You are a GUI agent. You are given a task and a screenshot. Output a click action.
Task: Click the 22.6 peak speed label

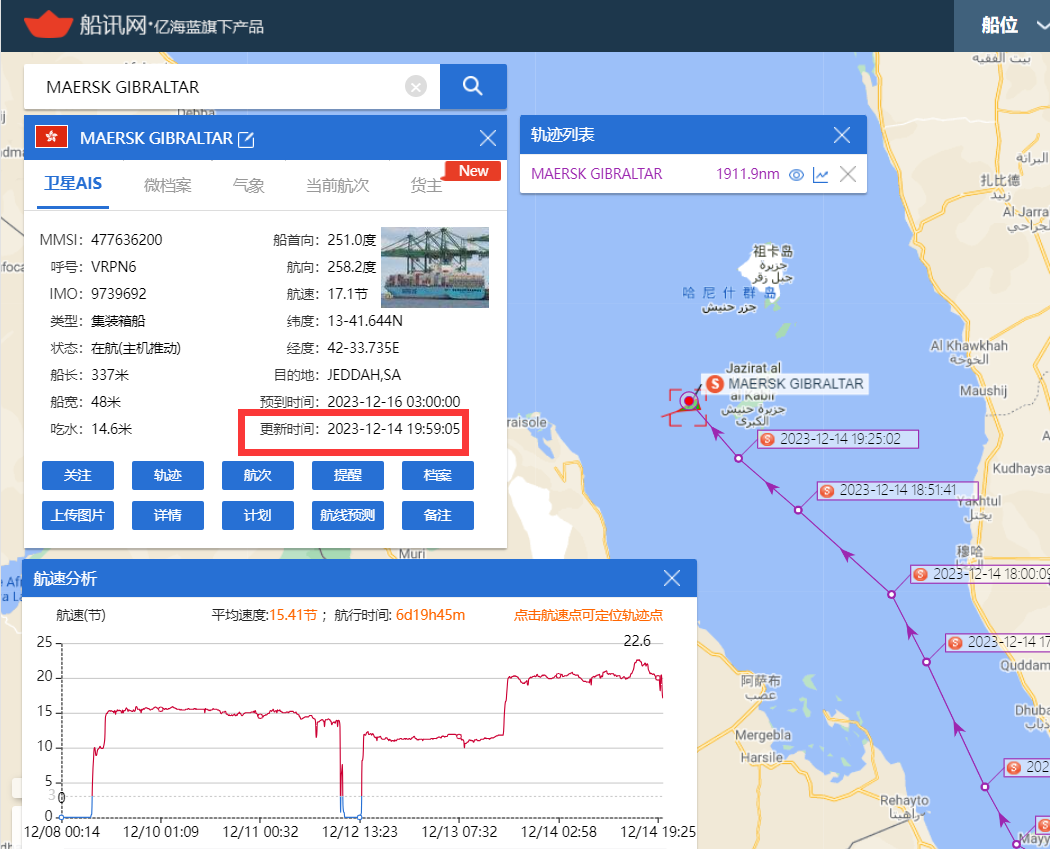click(637, 641)
